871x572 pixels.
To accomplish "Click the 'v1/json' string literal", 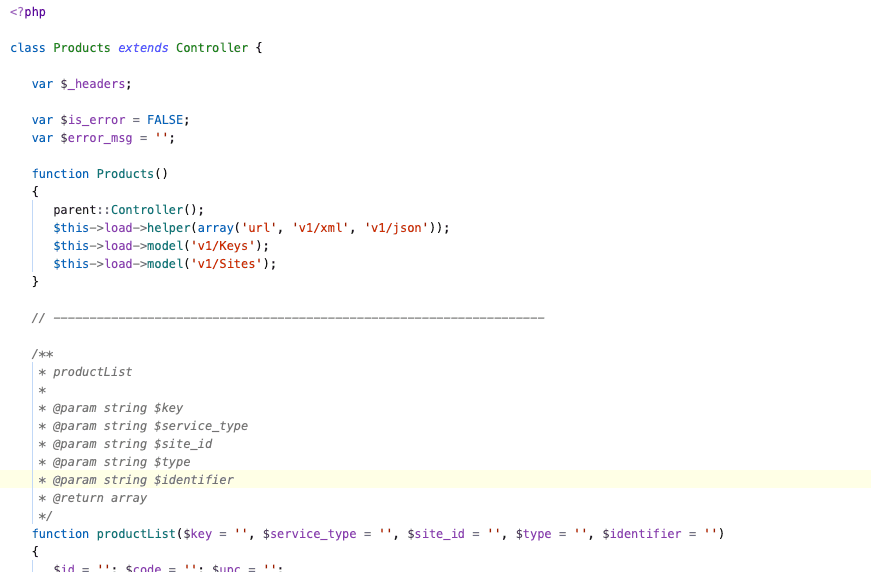I will point(396,228).
